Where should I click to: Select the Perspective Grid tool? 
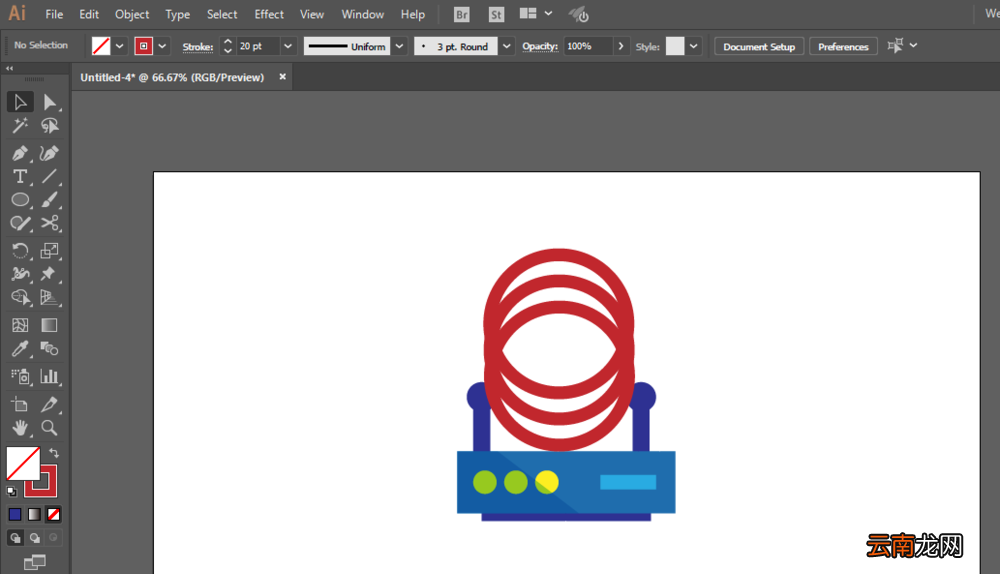point(50,297)
